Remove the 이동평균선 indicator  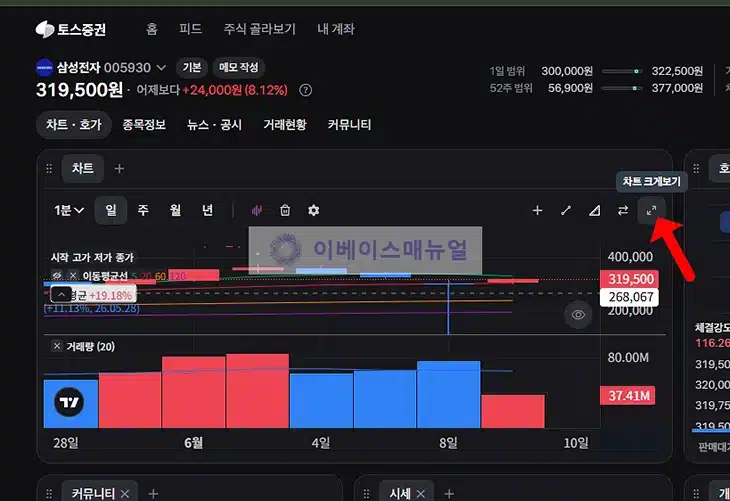[x=73, y=275]
